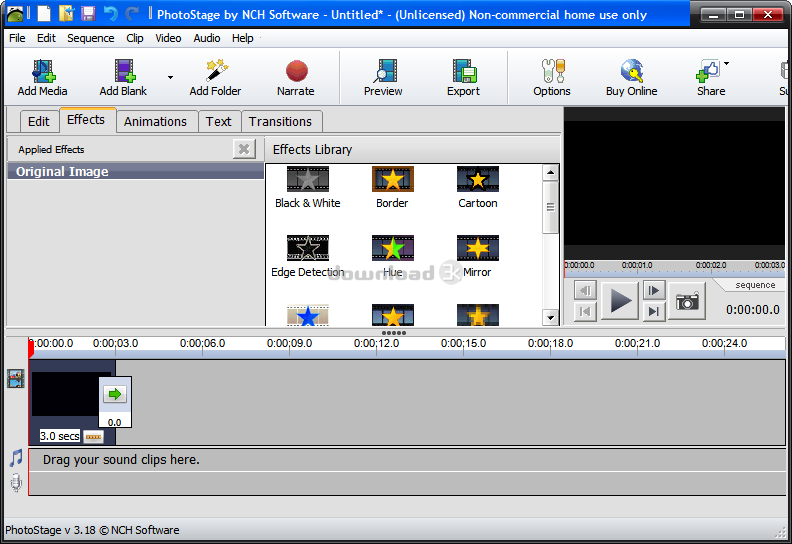Open the Help menu
The height and width of the screenshot is (544, 792).
pyautogui.click(x=242, y=38)
